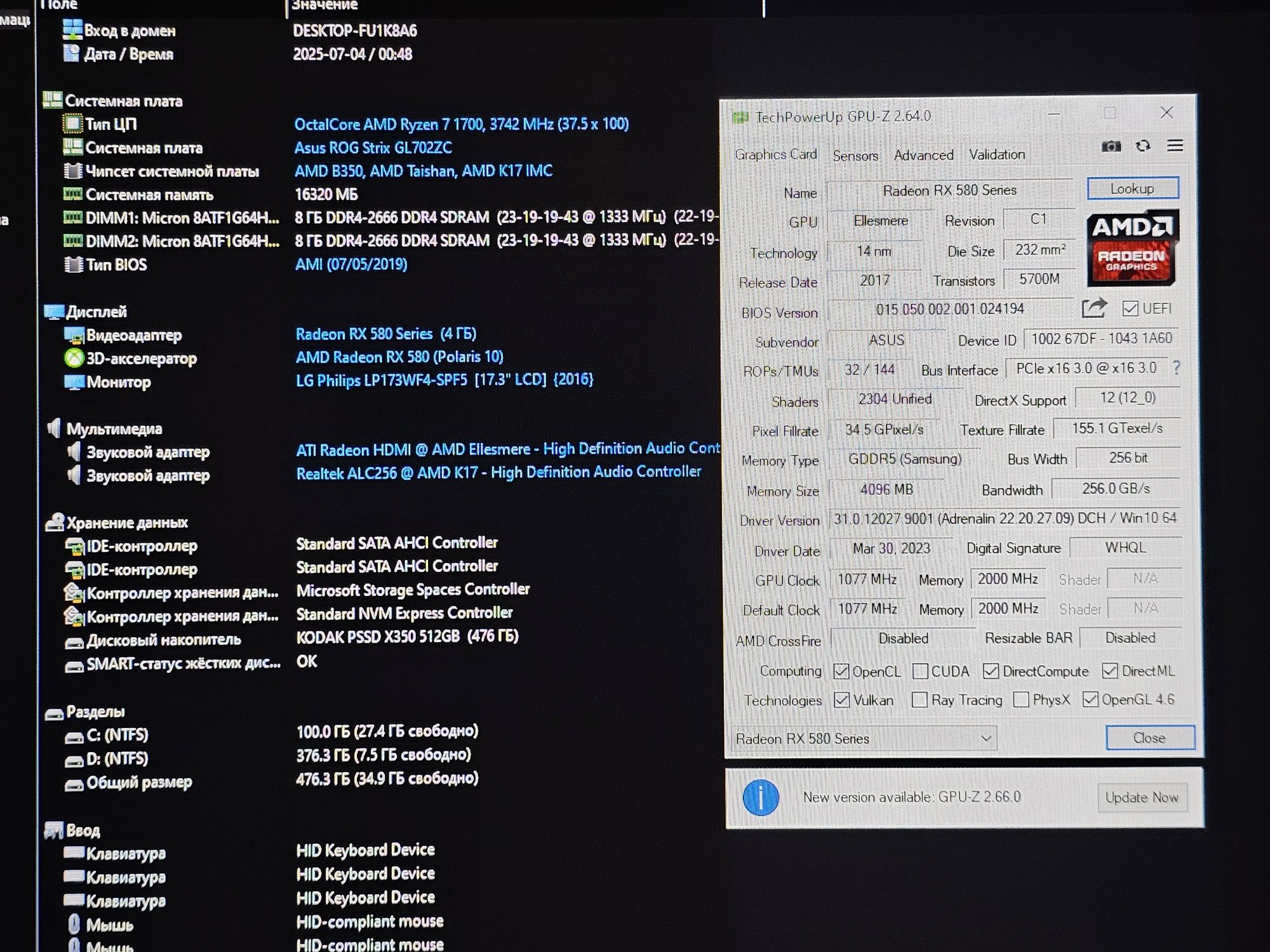Screen dimensions: 1270x952
Task: Click the GPU-Z refresh icon
Action: pos(1143,146)
